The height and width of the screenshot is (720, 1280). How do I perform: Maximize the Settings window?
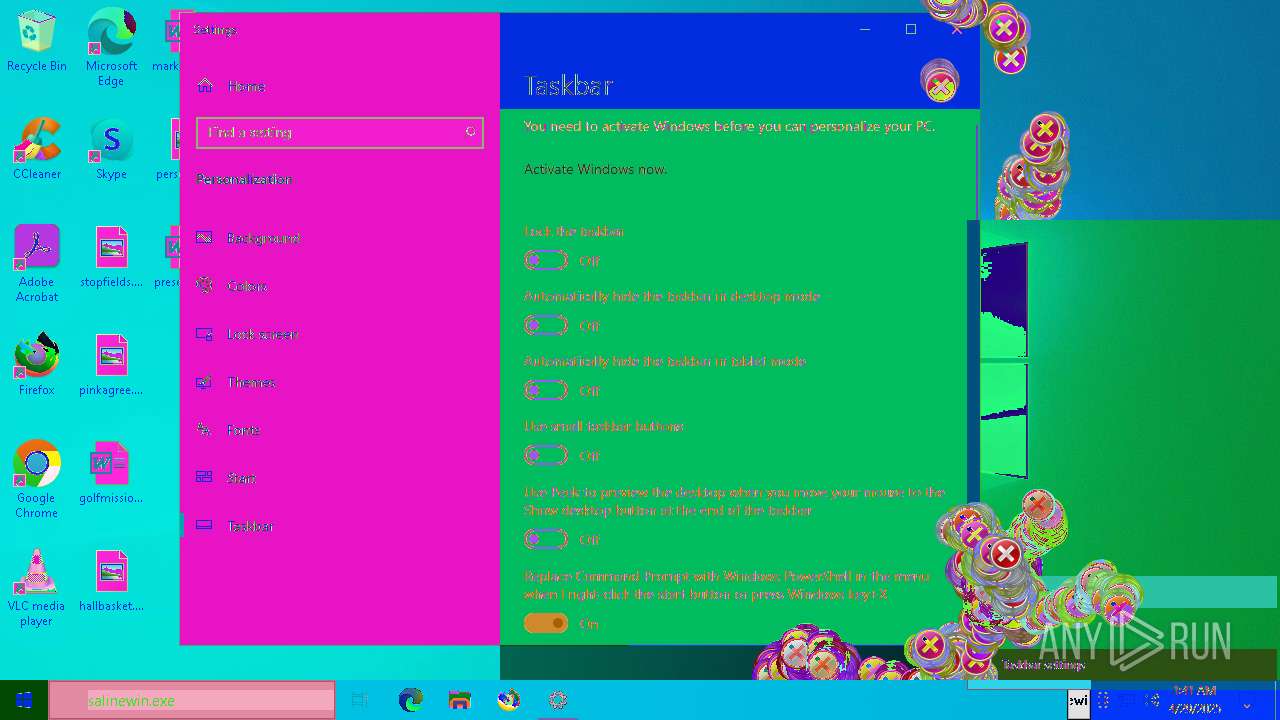click(910, 29)
